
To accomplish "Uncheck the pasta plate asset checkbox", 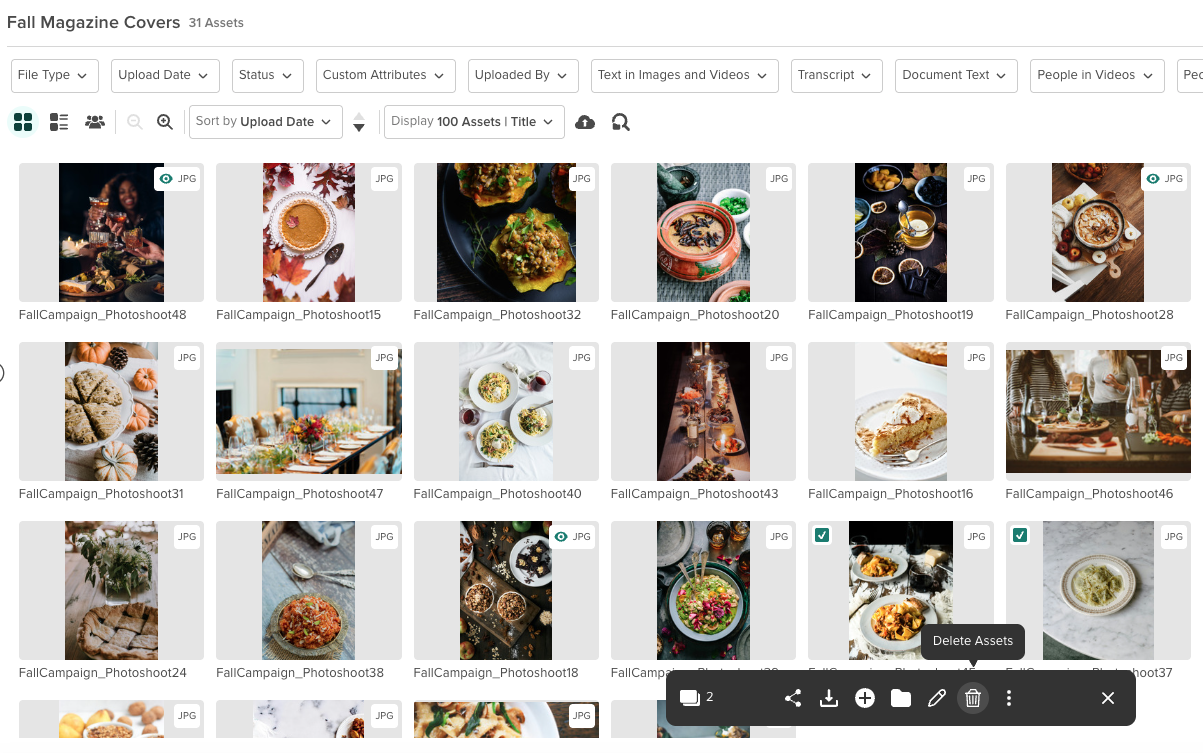I will 822,536.
